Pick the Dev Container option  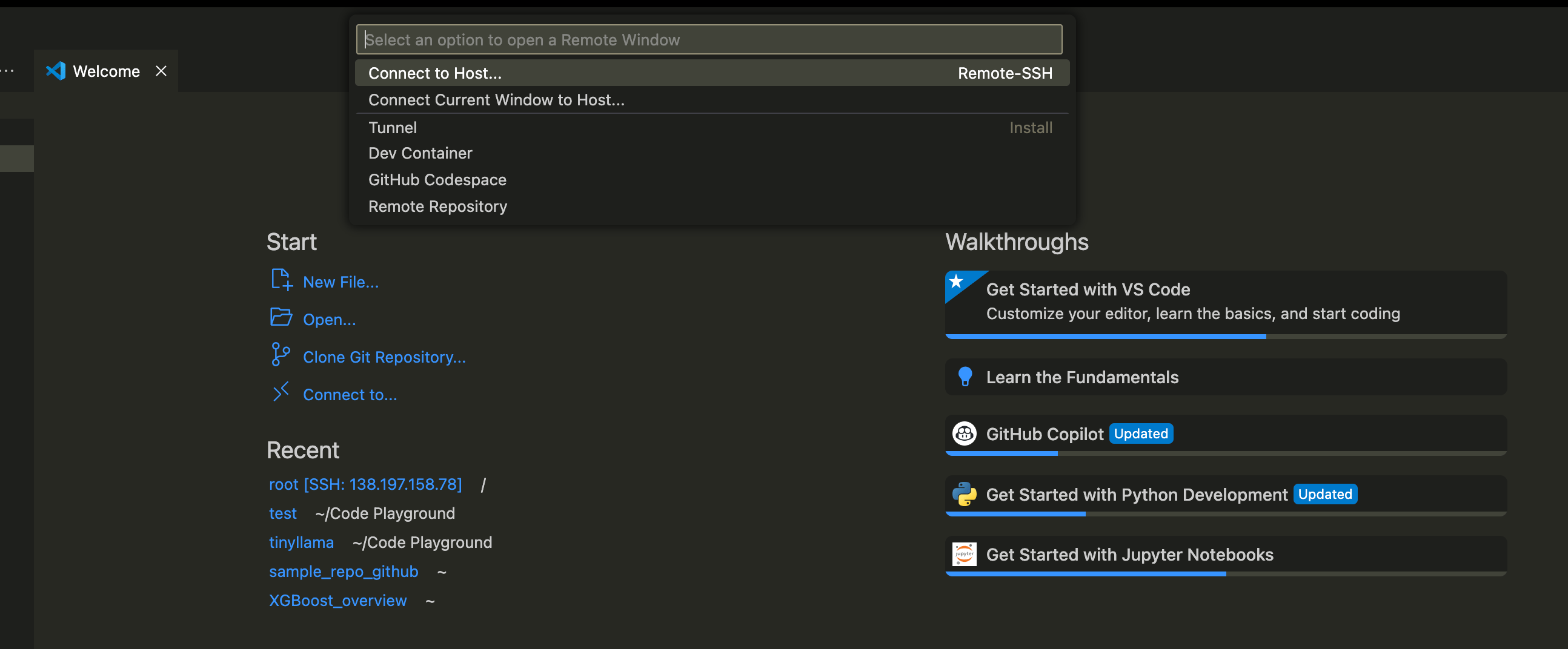[x=711, y=153]
